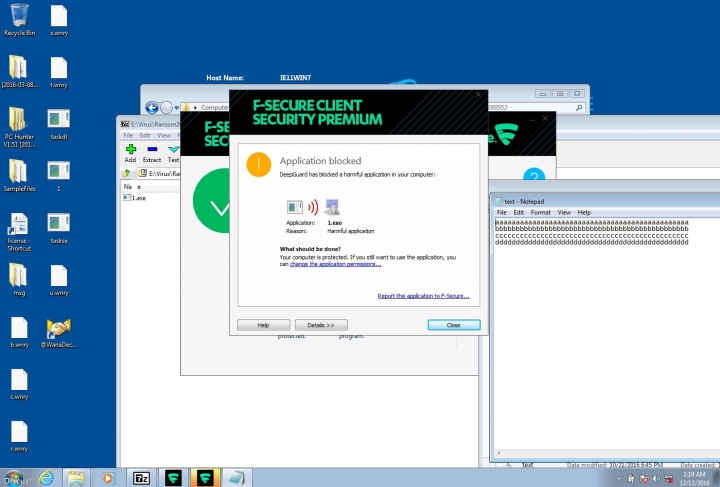Open the 2016-03-08 folder on desktop
The image size is (720, 487).
19,72
